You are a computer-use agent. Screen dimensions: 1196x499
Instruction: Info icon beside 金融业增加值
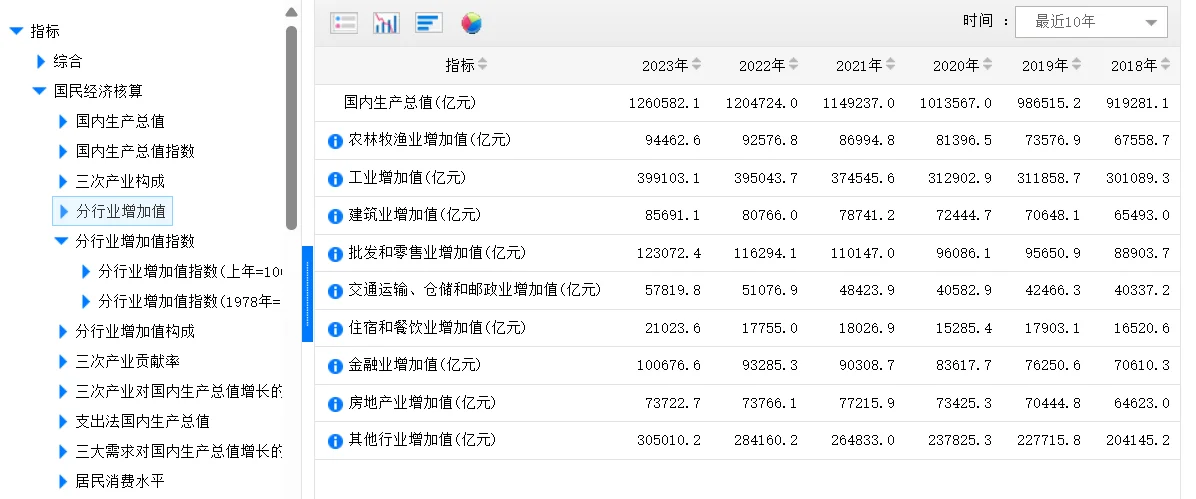[x=335, y=366]
